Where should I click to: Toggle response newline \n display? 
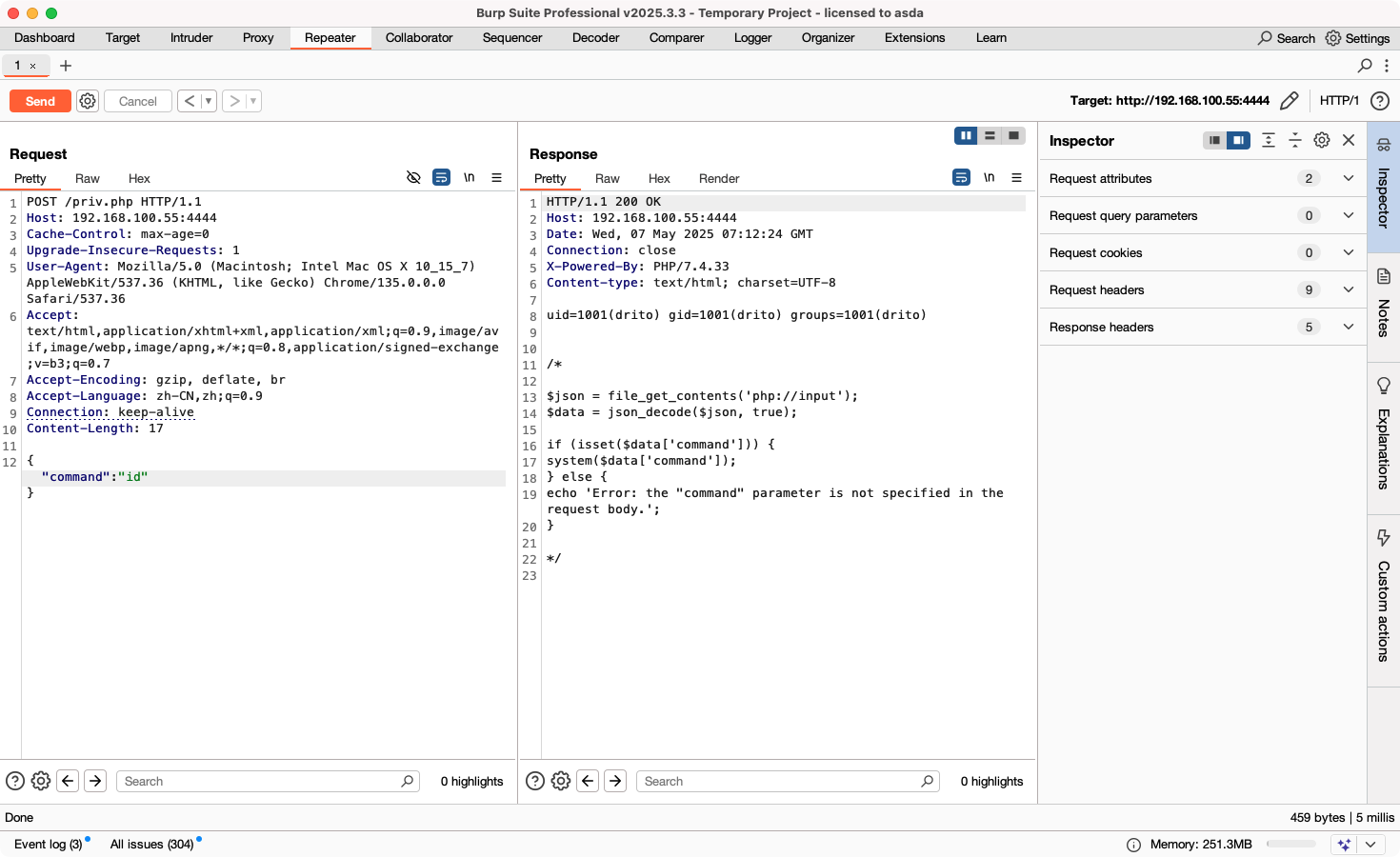(x=990, y=177)
